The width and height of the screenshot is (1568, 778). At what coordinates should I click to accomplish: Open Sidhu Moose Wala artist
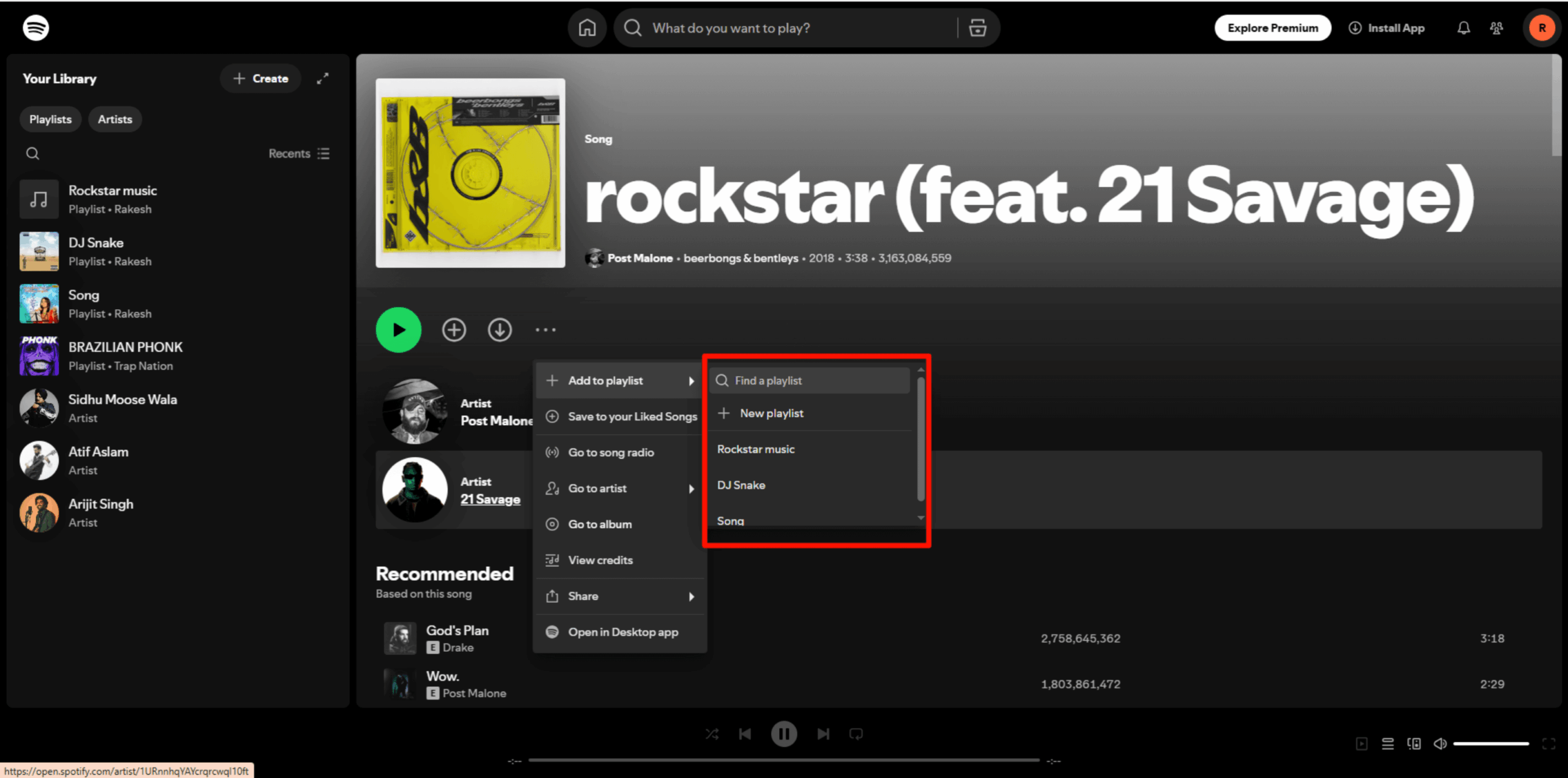[x=177, y=408]
